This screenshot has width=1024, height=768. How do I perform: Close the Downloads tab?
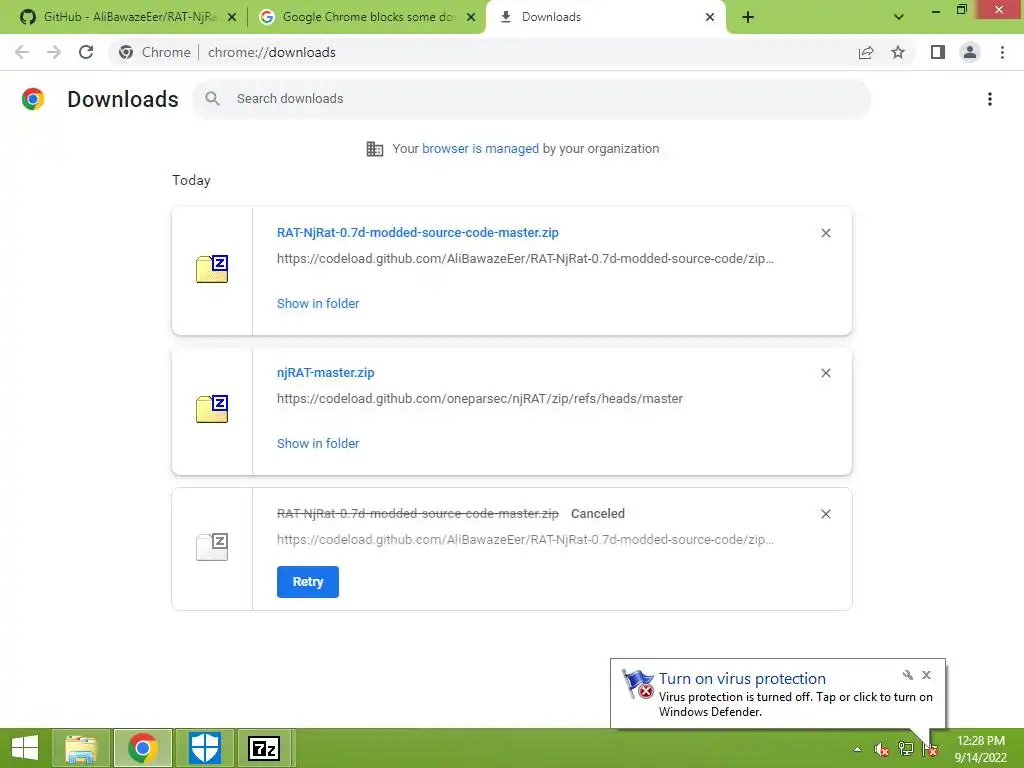click(x=710, y=17)
